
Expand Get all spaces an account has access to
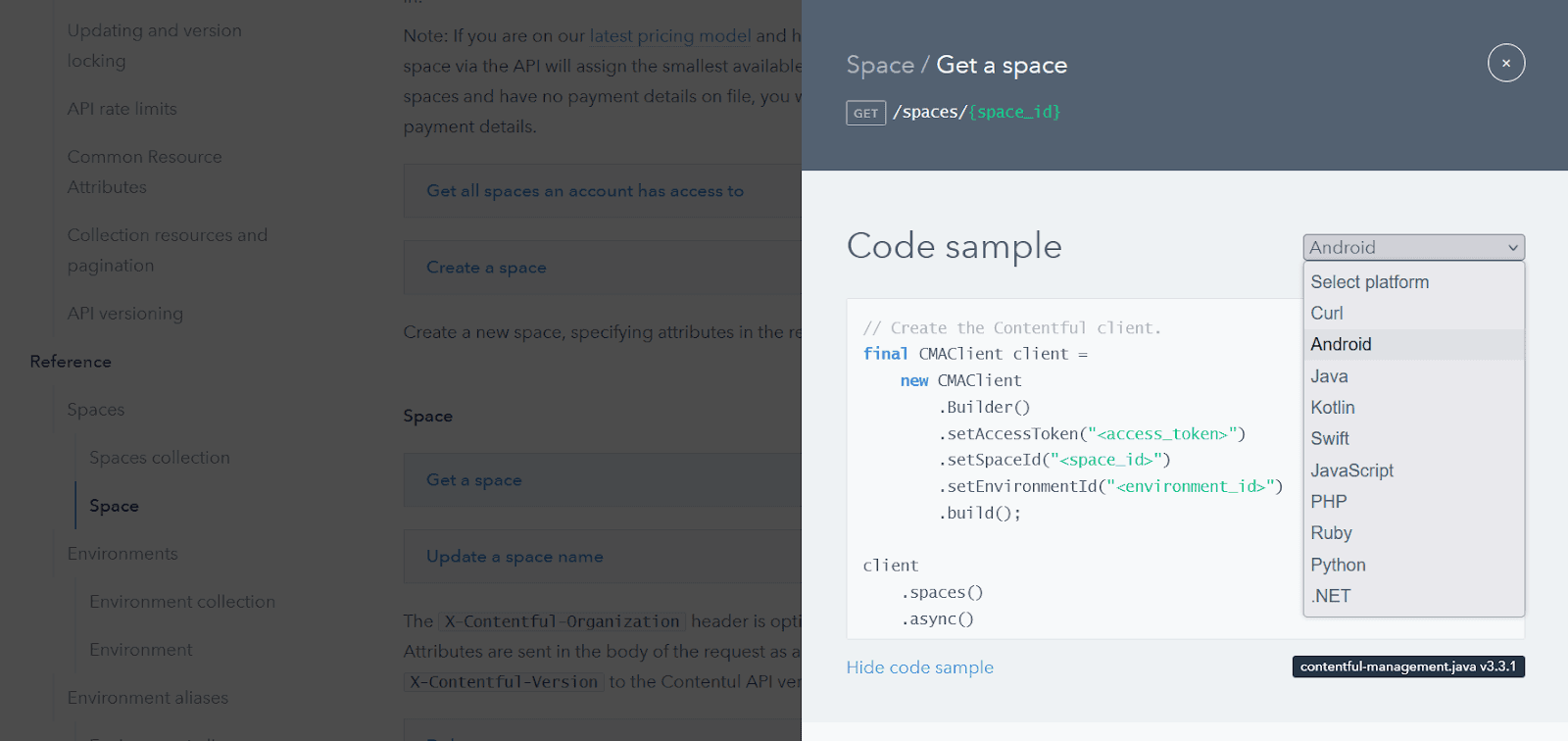(x=585, y=191)
